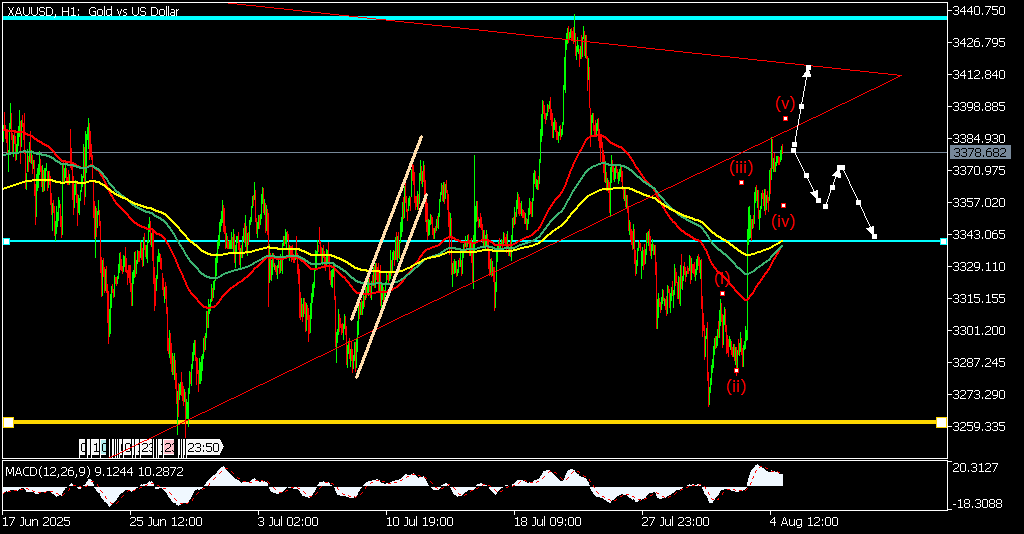This screenshot has height=534, width=1024.
Task: Select the middle cyan line's right handle
Action: [x=943, y=242]
